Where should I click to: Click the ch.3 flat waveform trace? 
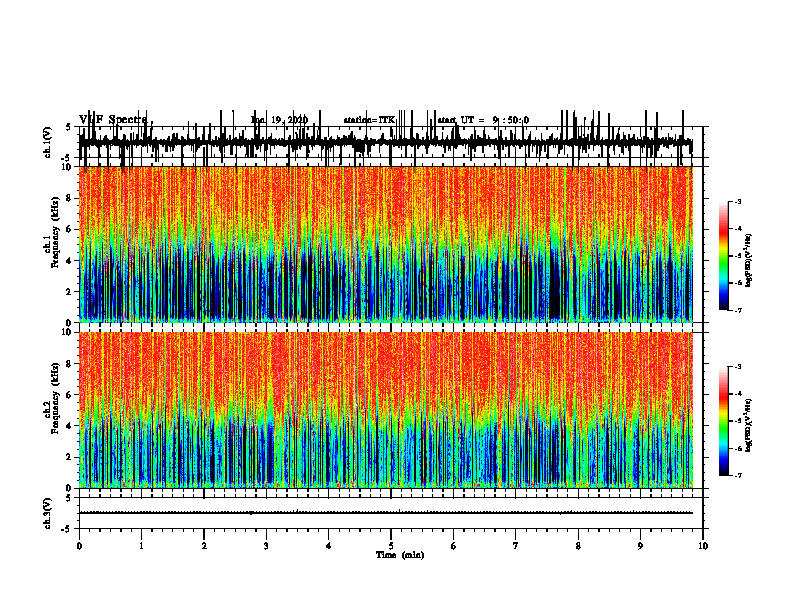(386, 513)
